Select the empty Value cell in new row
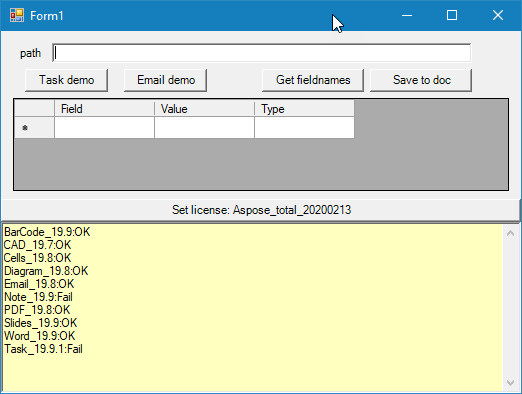Viewport: 522px width, 394px height. point(205,128)
